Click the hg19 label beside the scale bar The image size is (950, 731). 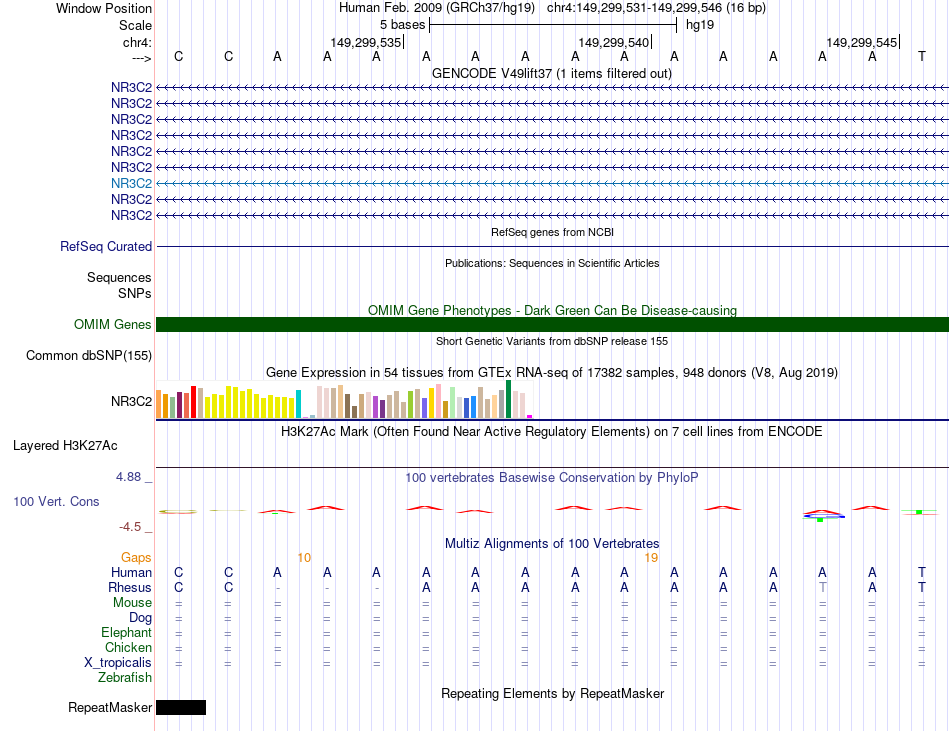click(x=700, y=25)
